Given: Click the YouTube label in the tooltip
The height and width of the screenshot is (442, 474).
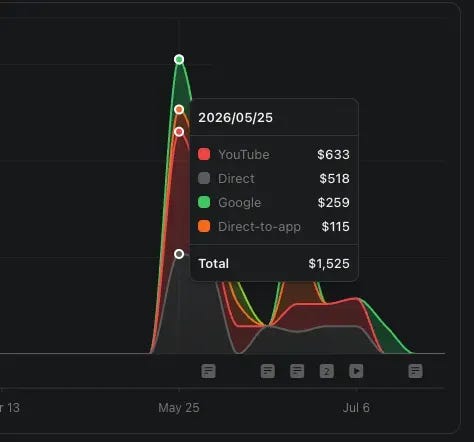Looking at the screenshot, I should coord(244,155).
